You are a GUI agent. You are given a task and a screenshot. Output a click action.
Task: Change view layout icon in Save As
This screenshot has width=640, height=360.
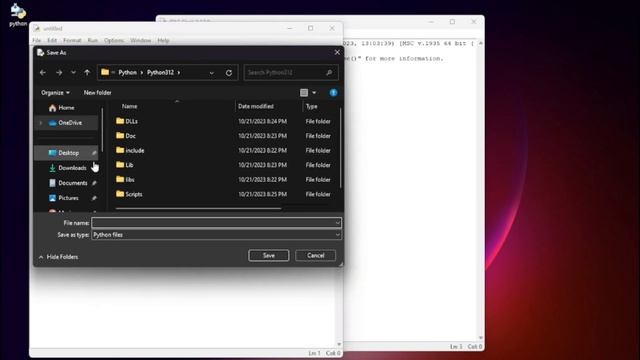pyautogui.click(x=304, y=93)
